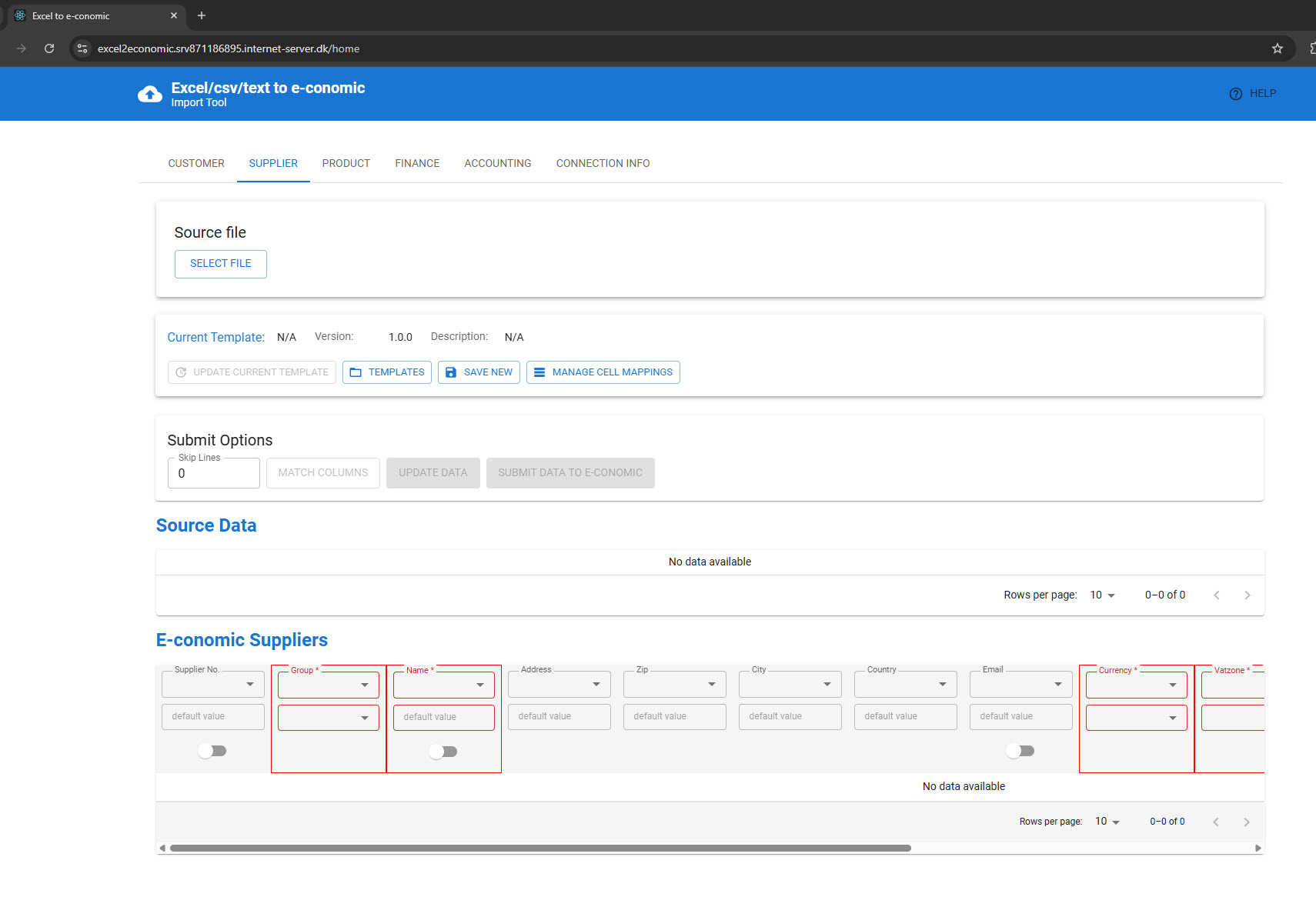
Task: Click Save New template button
Action: 479,372
